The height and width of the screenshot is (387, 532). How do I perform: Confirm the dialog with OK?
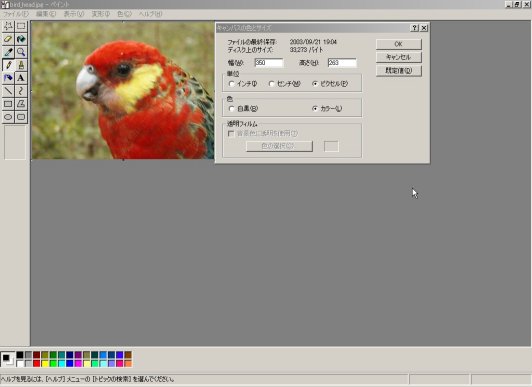pyautogui.click(x=399, y=44)
